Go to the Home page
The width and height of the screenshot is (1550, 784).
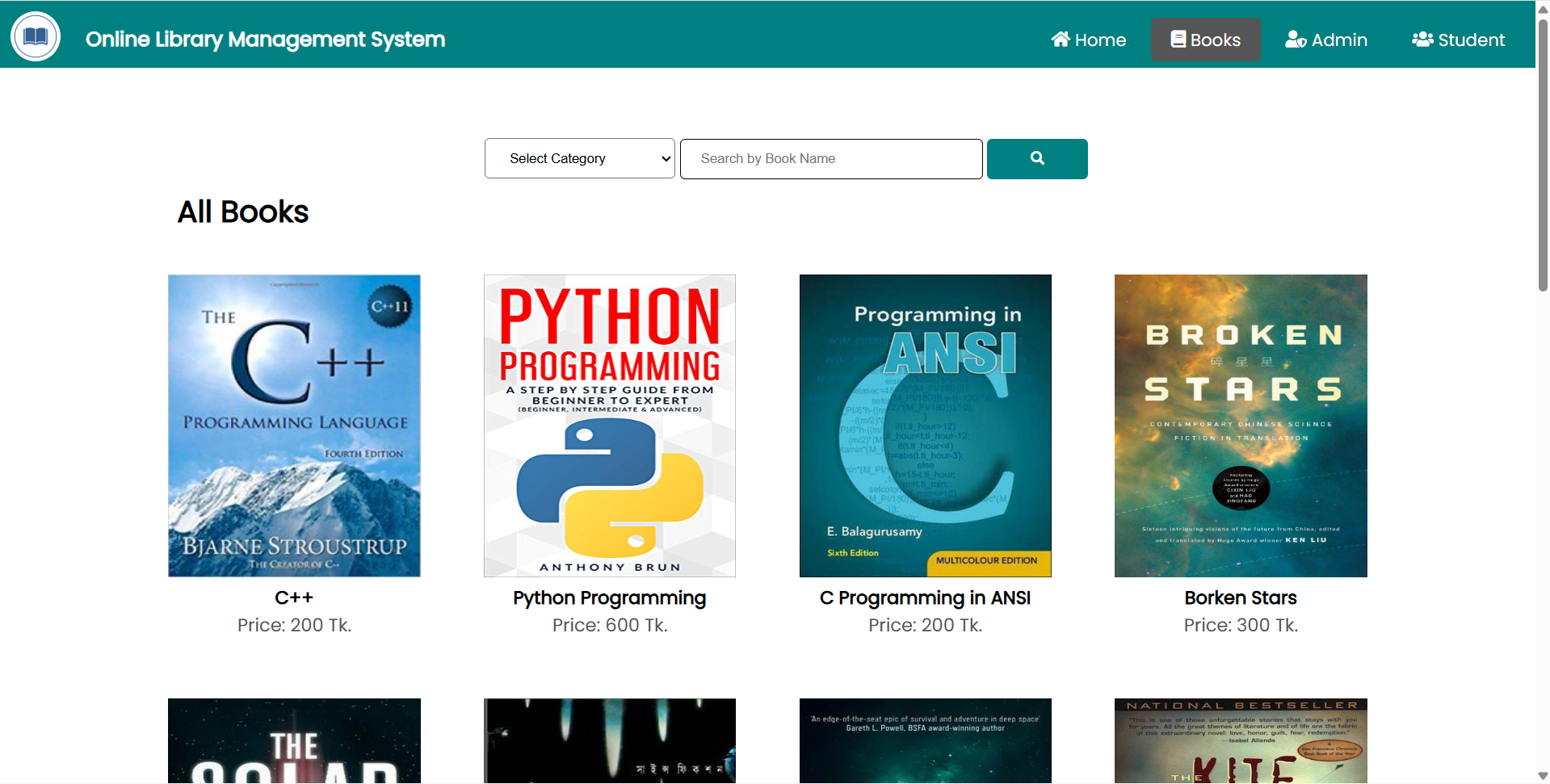[1088, 40]
